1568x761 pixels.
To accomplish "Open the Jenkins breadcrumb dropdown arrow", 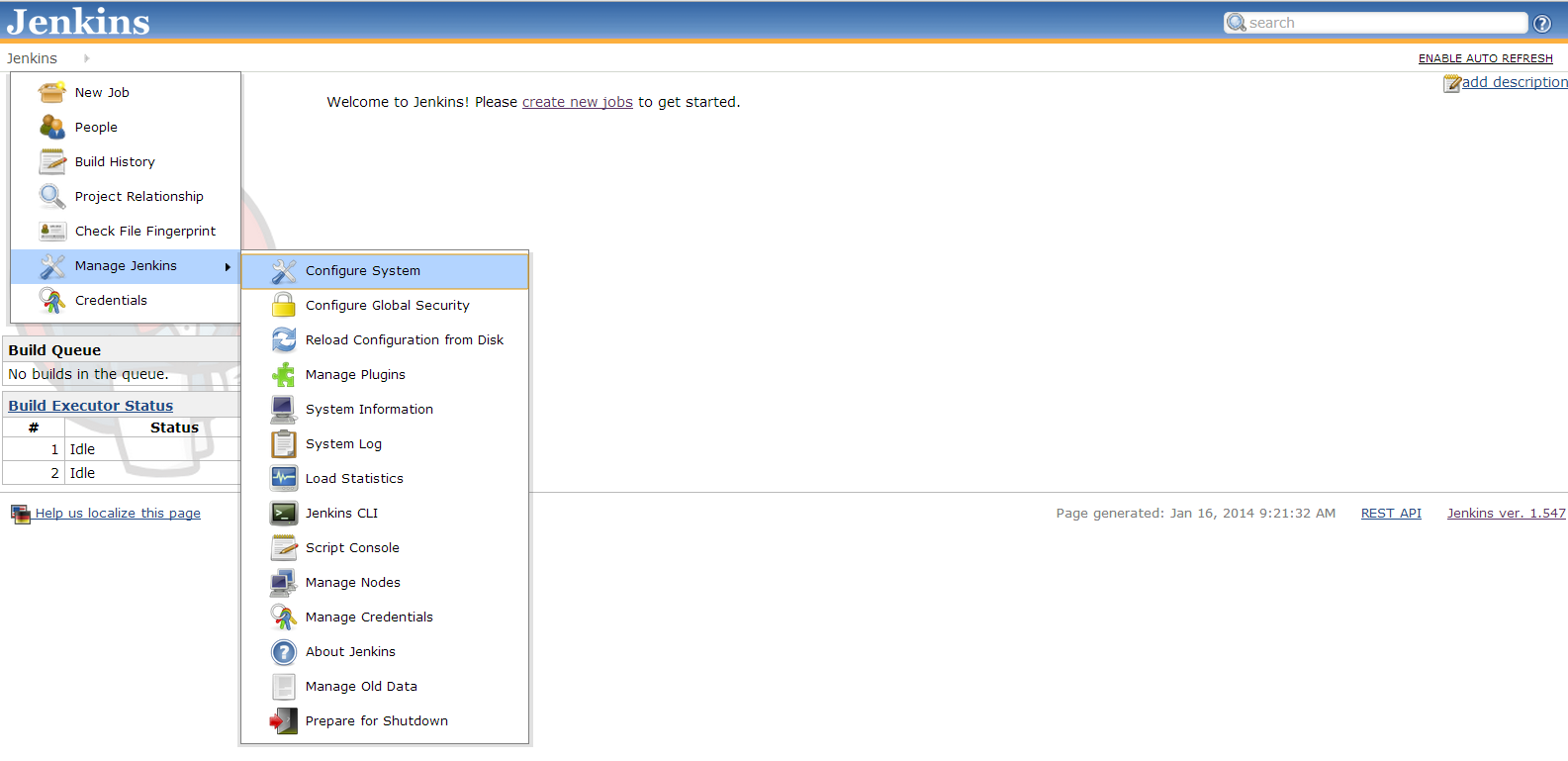I will pos(87,58).
